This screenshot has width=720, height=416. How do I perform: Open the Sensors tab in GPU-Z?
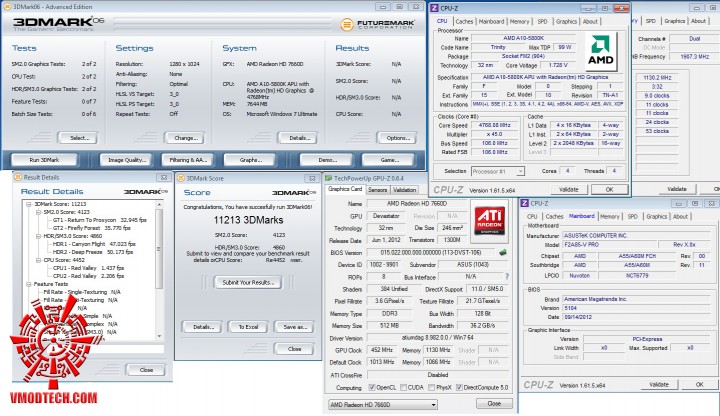(x=378, y=188)
